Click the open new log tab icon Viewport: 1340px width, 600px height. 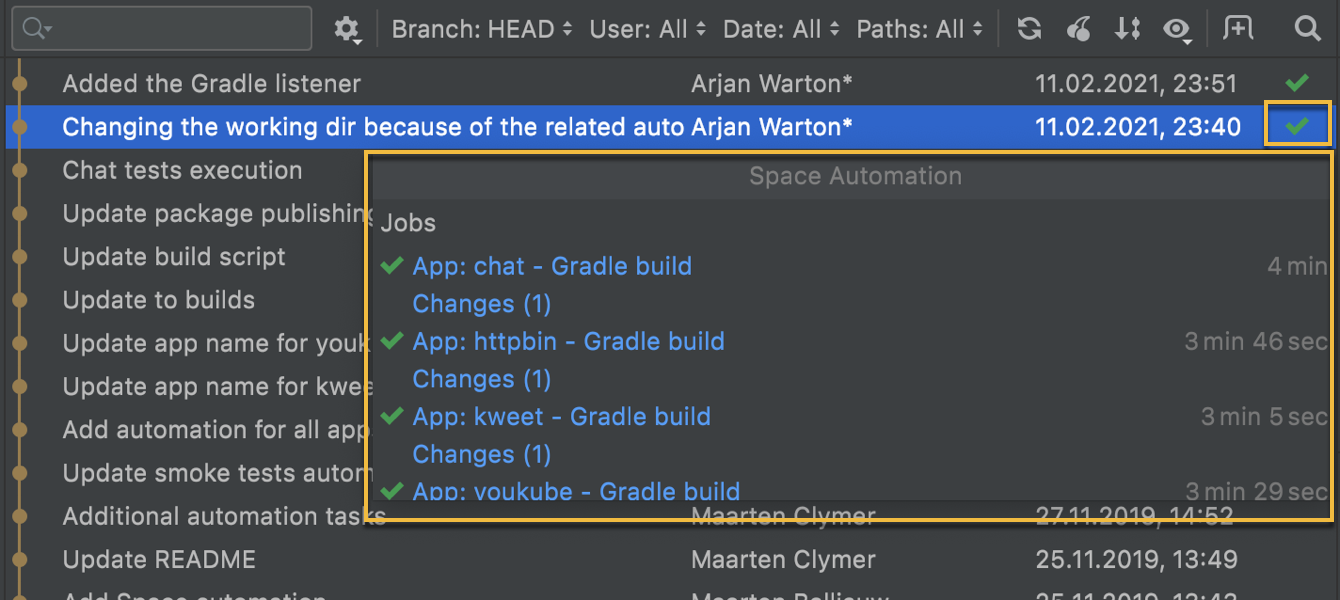tap(1238, 29)
